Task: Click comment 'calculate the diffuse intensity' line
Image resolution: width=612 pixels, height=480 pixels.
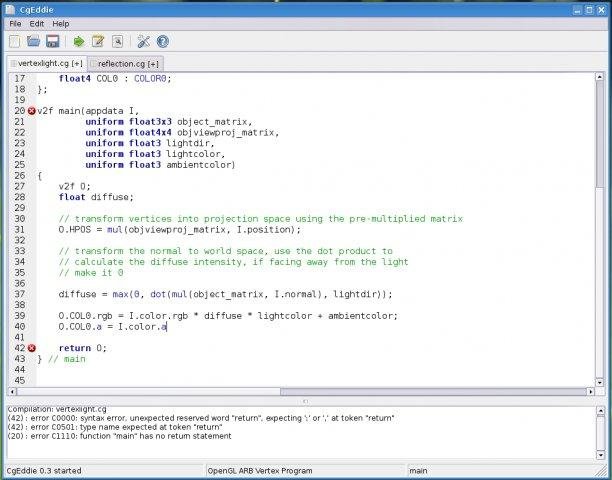Action: point(233,262)
